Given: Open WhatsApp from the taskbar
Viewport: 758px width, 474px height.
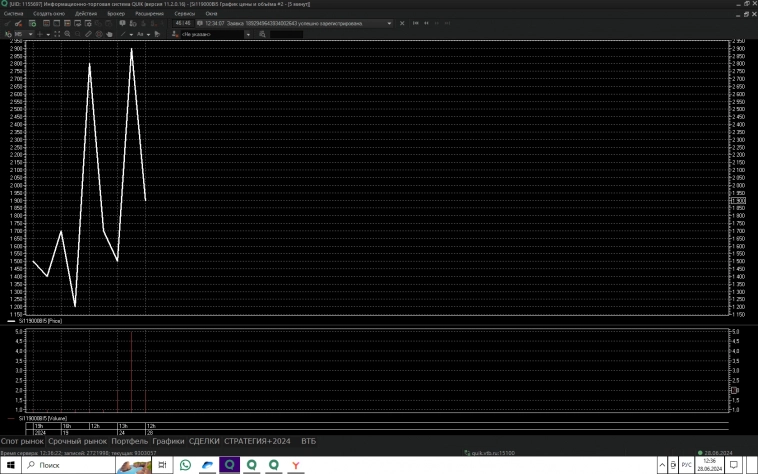Looking at the screenshot, I should coord(185,465).
